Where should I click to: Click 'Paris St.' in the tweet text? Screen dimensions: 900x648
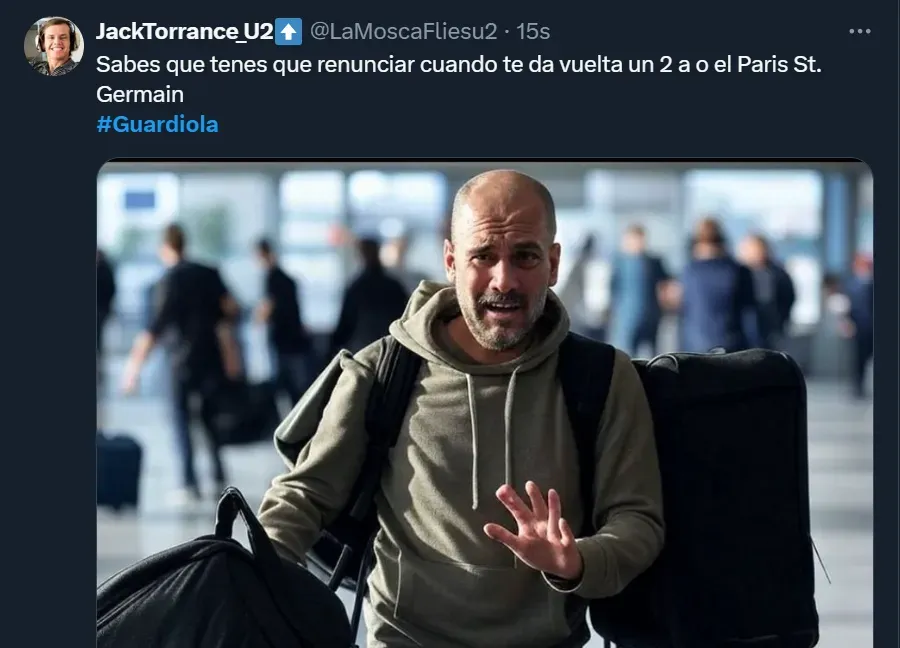pyautogui.click(x=779, y=64)
